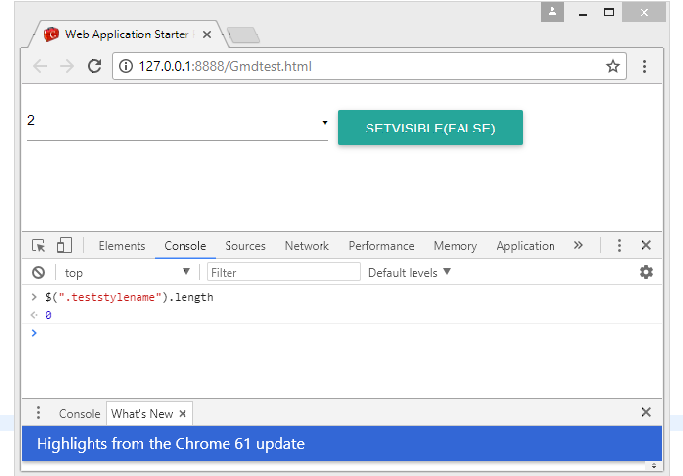
Task: Click the console result value 0
Action: tap(48, 315)
